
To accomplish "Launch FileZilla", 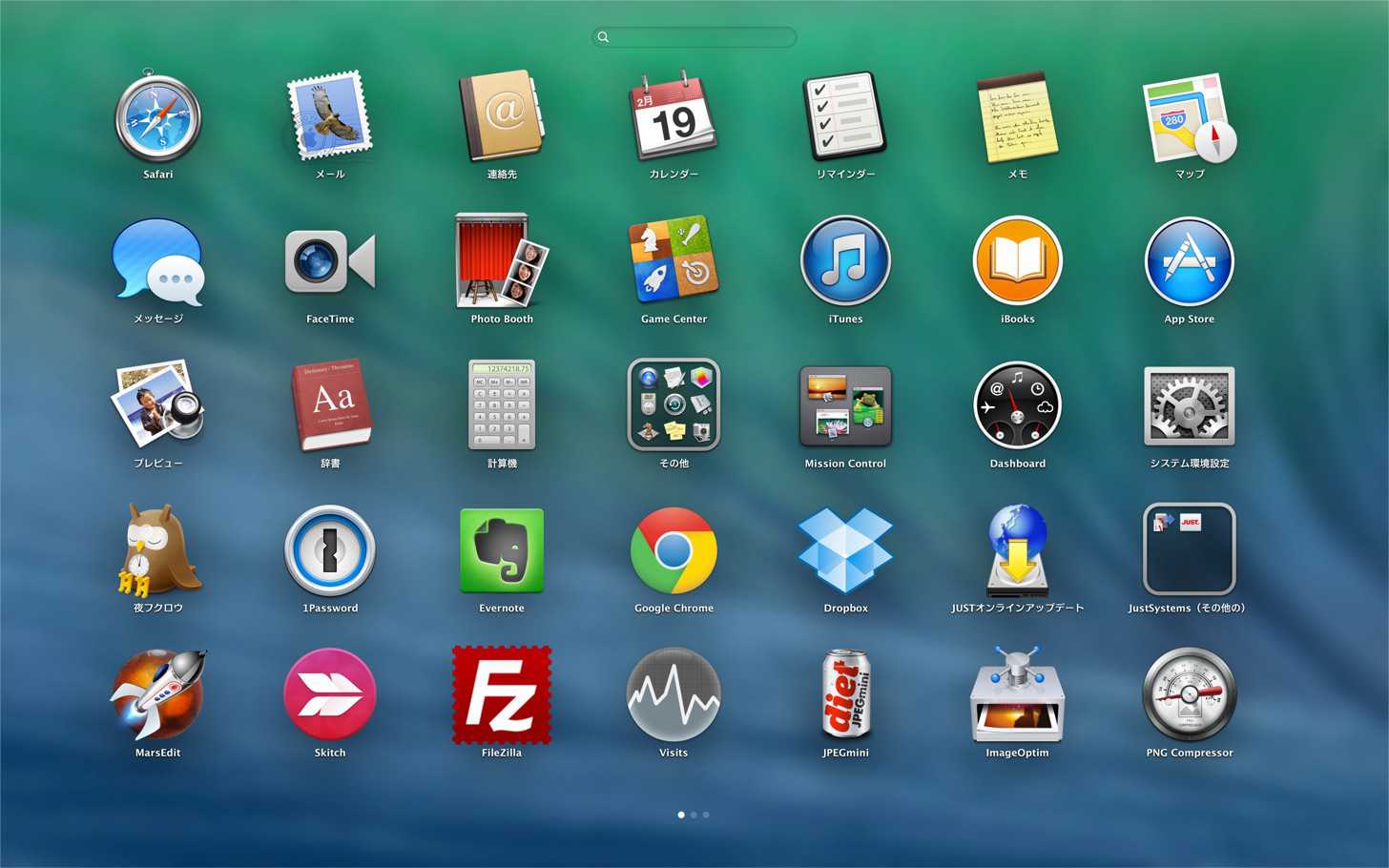I will pyautogui.click(x=502, y=695).
